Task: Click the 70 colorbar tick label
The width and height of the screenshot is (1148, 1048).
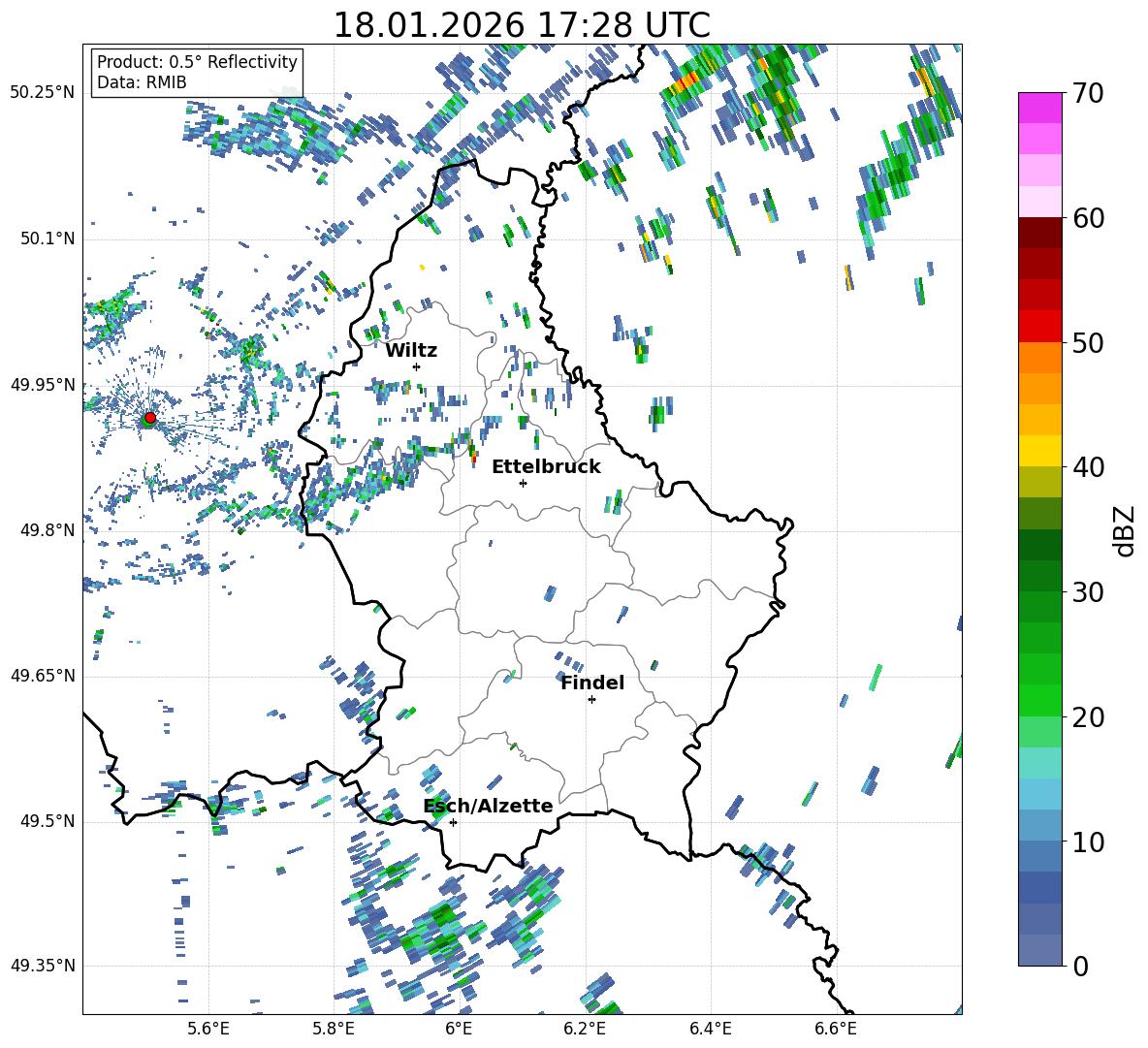Action: pyautogui.click(x=1087, y=94)
